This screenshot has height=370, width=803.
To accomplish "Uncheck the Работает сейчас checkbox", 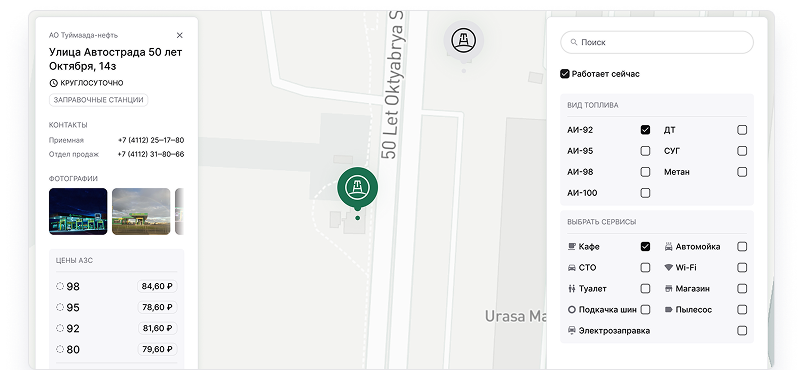I will [565, 74].
